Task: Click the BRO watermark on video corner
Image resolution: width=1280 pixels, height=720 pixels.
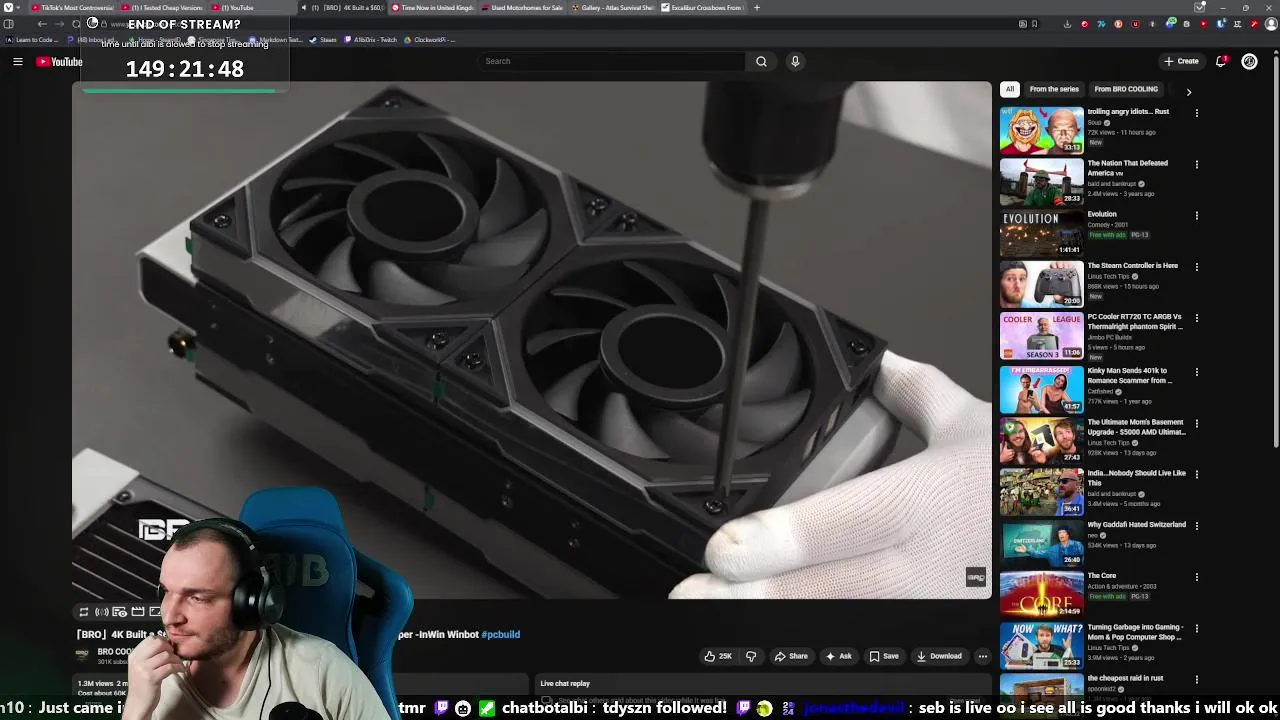Action: pyautogui.click(x=975, y=578)
